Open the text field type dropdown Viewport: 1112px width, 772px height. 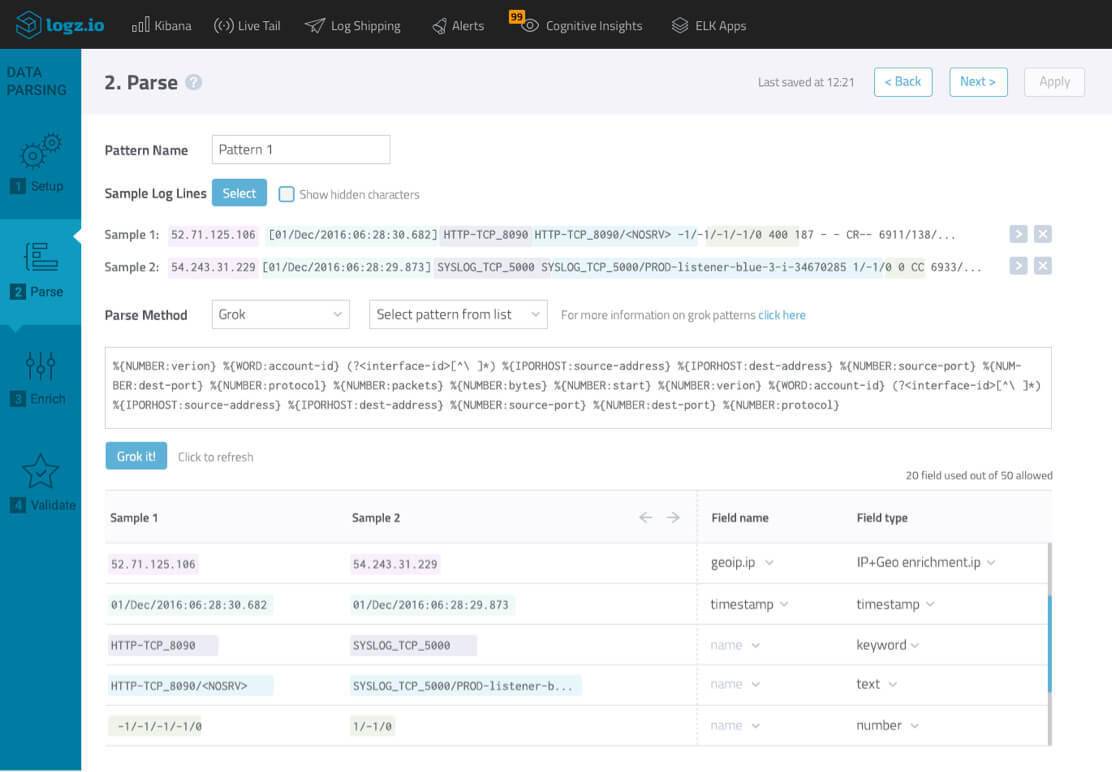(877, 684)
